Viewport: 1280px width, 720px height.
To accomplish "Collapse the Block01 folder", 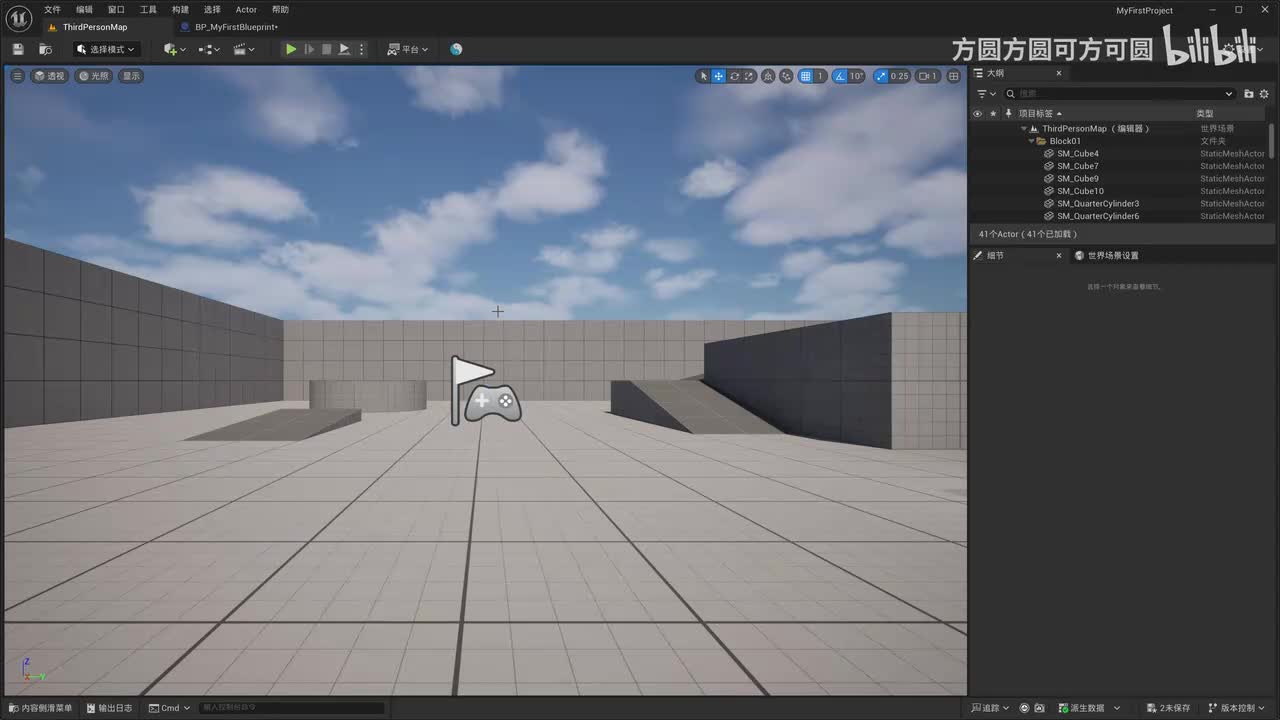I will click(1031, 141).
